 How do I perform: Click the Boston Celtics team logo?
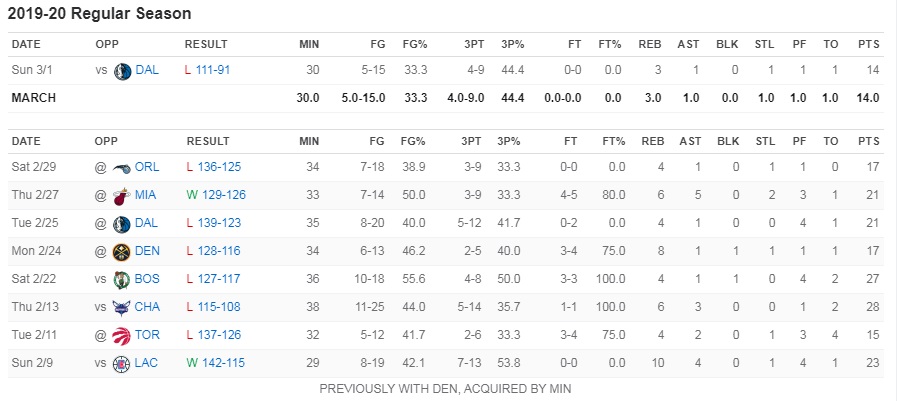coord(121,280)
